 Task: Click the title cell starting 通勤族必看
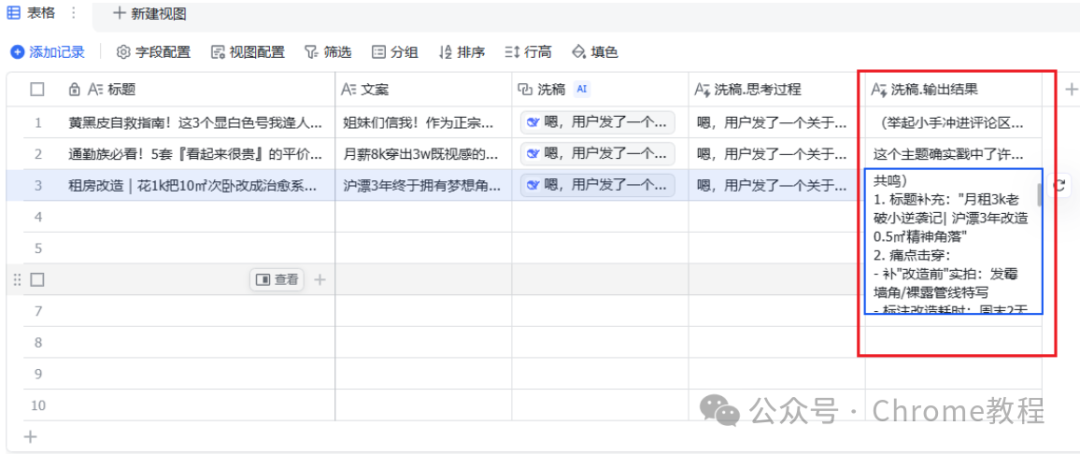(195, 154)
